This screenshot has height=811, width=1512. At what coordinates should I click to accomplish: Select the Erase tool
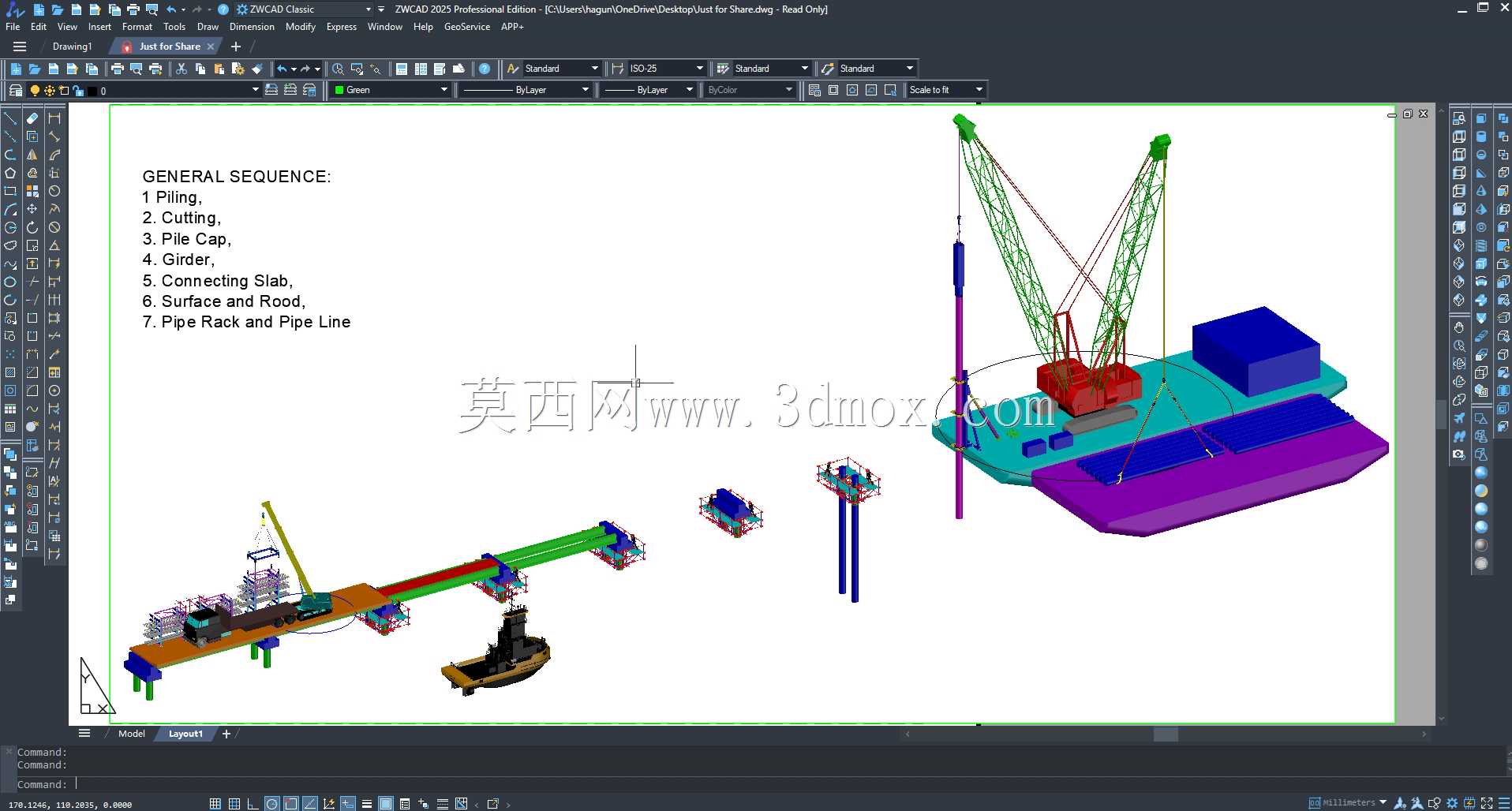coord(32,118)
